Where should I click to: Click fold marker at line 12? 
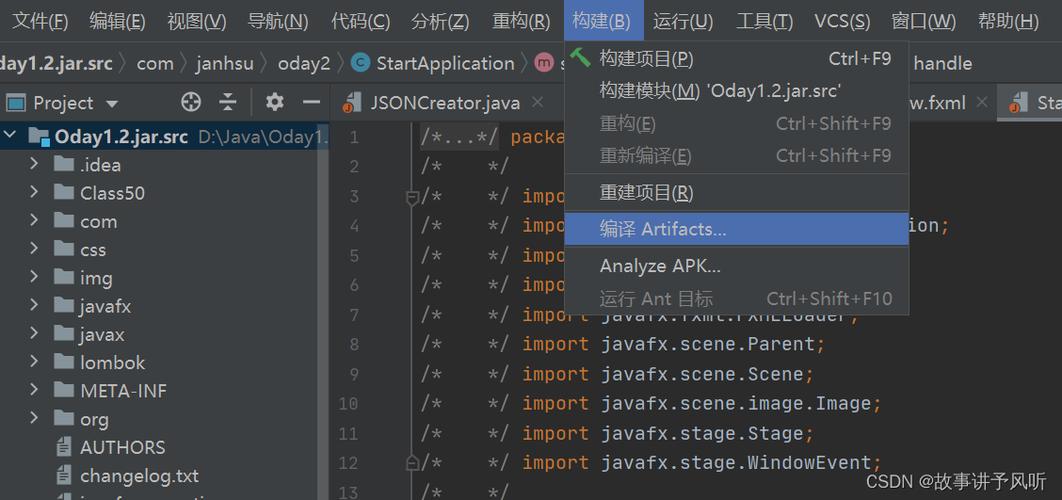(x=412, y=463)
